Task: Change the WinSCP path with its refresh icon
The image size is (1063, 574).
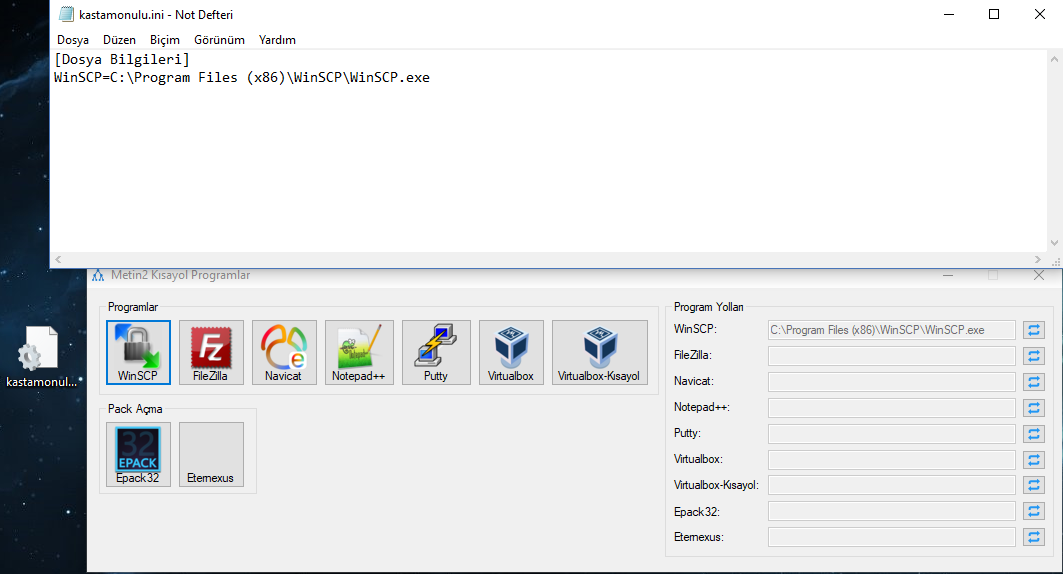Action: 1034,330
